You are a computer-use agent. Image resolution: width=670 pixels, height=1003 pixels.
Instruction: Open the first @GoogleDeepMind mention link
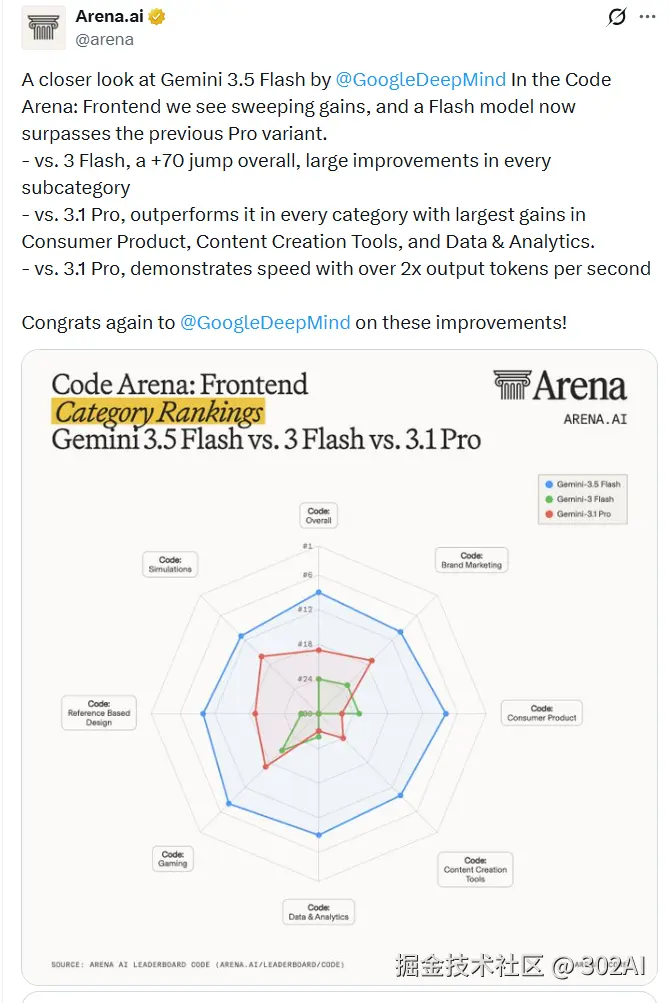click(420, 79)
